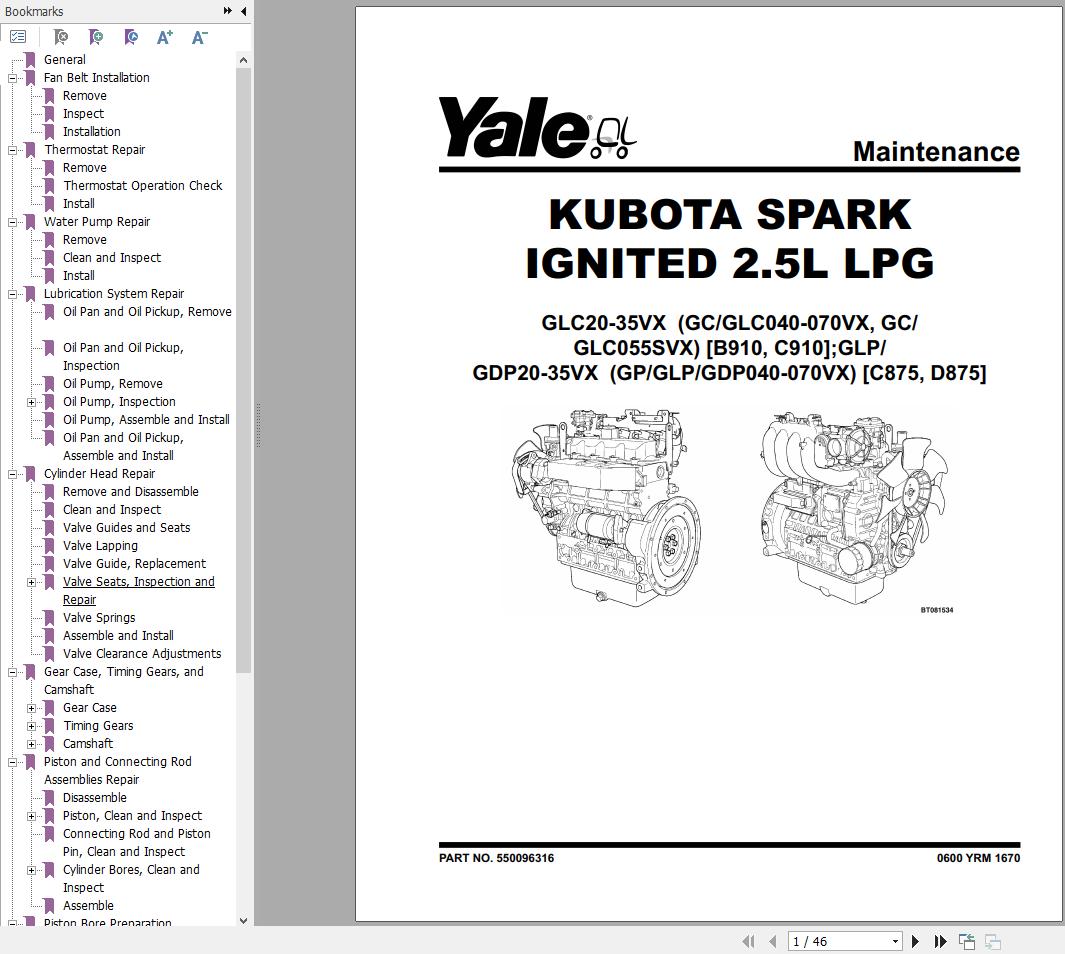Go to the first page button
Screen dimensions: 1065x954
click(x=748, y=941)
